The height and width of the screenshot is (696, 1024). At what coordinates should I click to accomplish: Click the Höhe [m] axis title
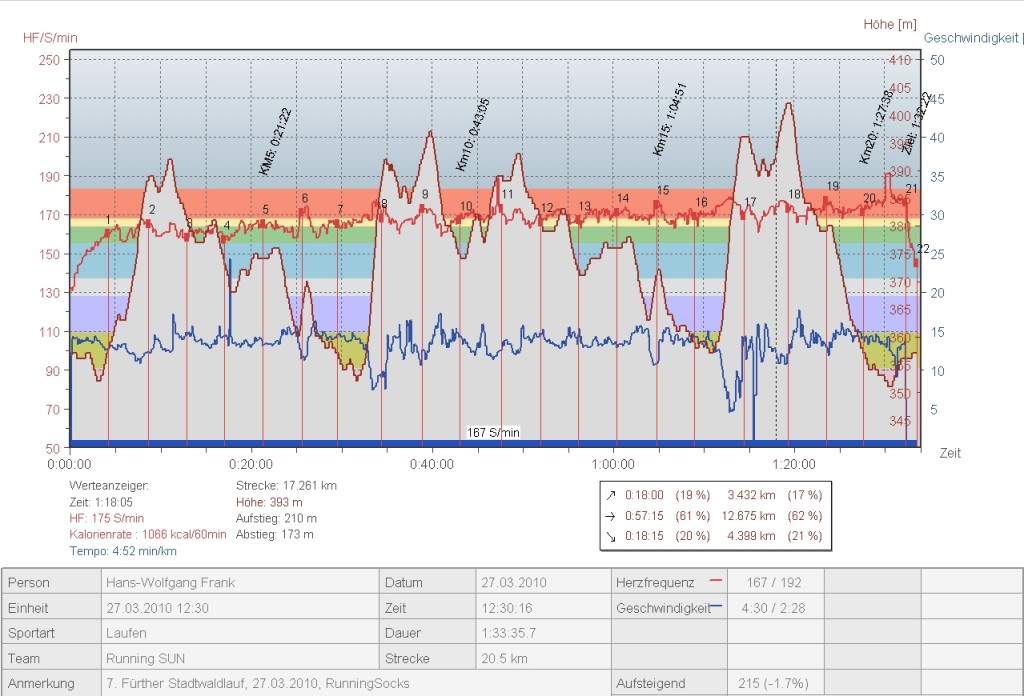click(x=890, y=23)
